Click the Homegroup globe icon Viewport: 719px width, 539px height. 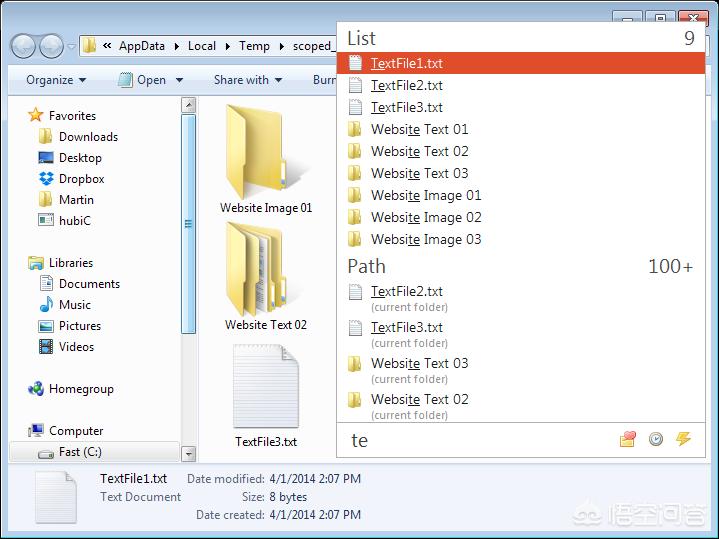[36, 389]
